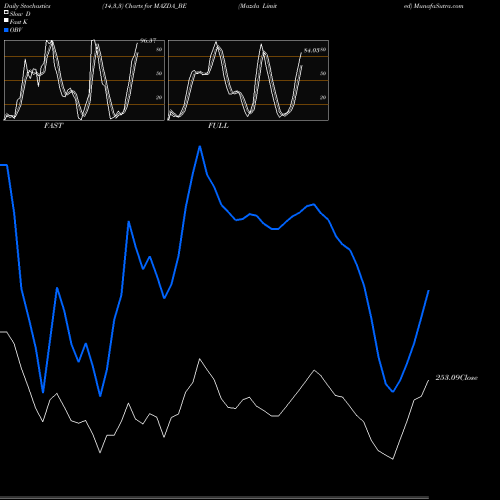The width and height of the screenshot is (500, 500).
Task: Click the 'FAST' chart label
Action: (x=54, y=126)
